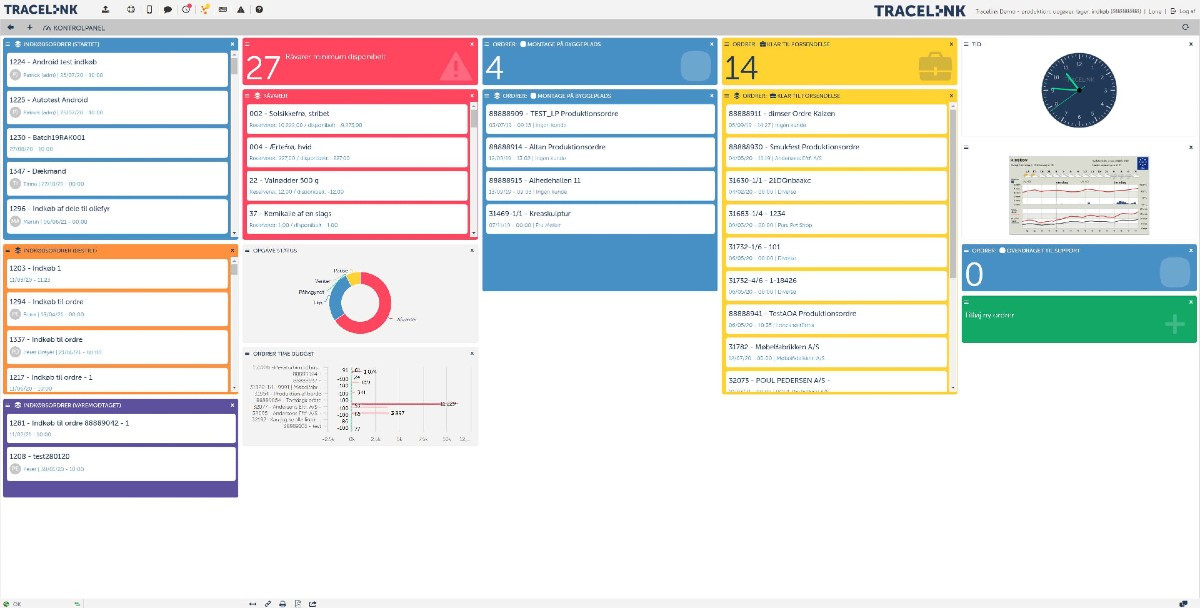Click the print icon in the bottom status bar
The height and width of the screenshot is (608, 1200).
pos(282,603)
